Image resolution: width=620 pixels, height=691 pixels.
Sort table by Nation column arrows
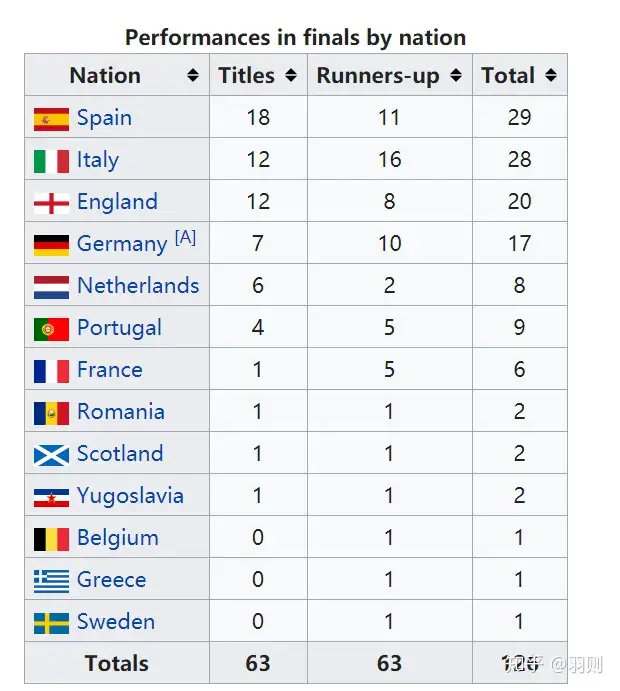pos(193,75)
